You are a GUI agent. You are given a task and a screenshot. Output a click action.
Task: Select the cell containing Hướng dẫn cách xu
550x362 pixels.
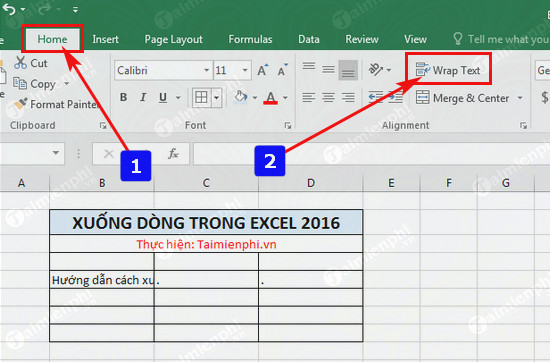(x=102, y=280)
